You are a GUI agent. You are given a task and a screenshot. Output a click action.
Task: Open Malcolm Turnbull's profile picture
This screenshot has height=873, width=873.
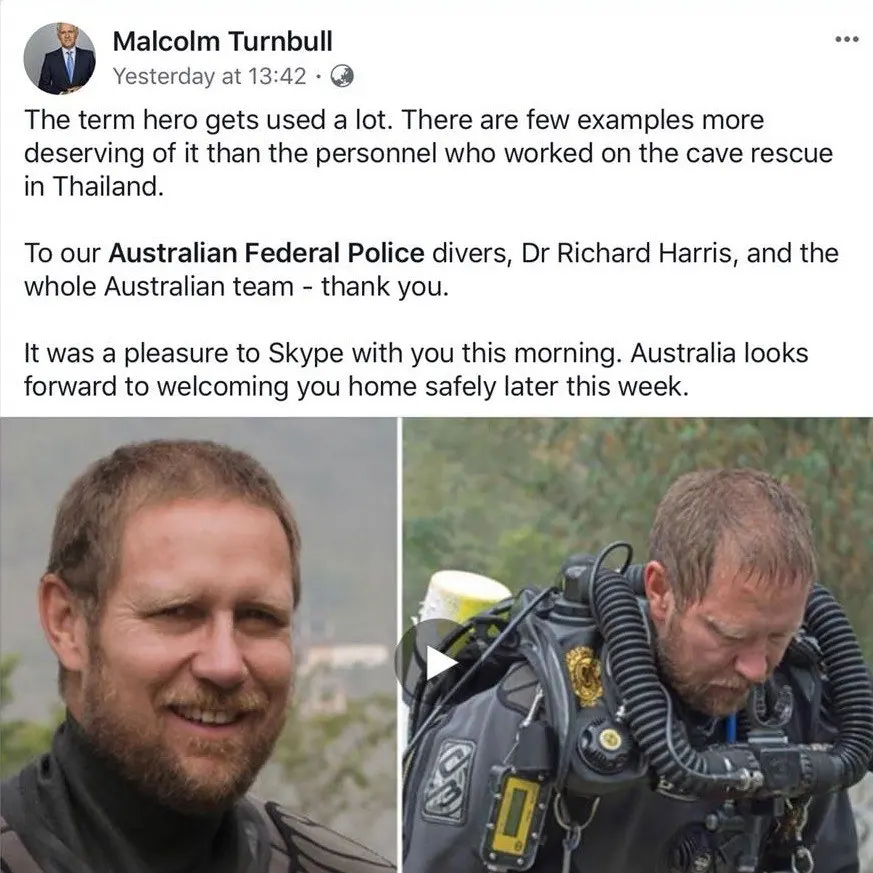(x=60, y=58)
